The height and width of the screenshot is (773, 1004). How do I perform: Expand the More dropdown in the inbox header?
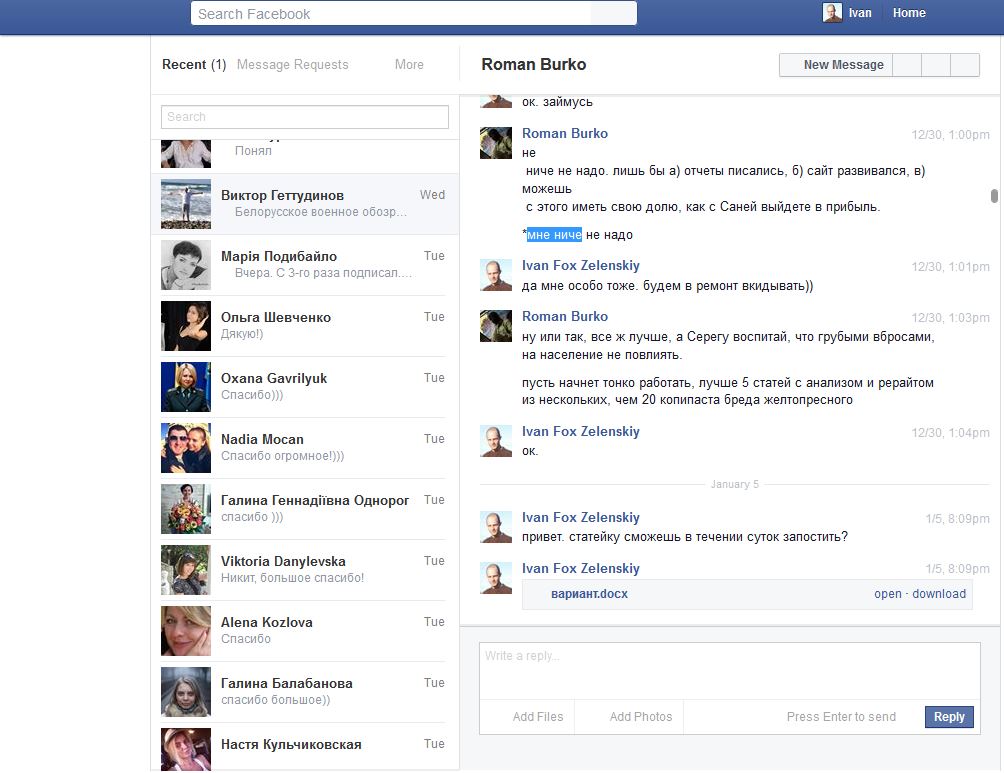tap(409, 65)
